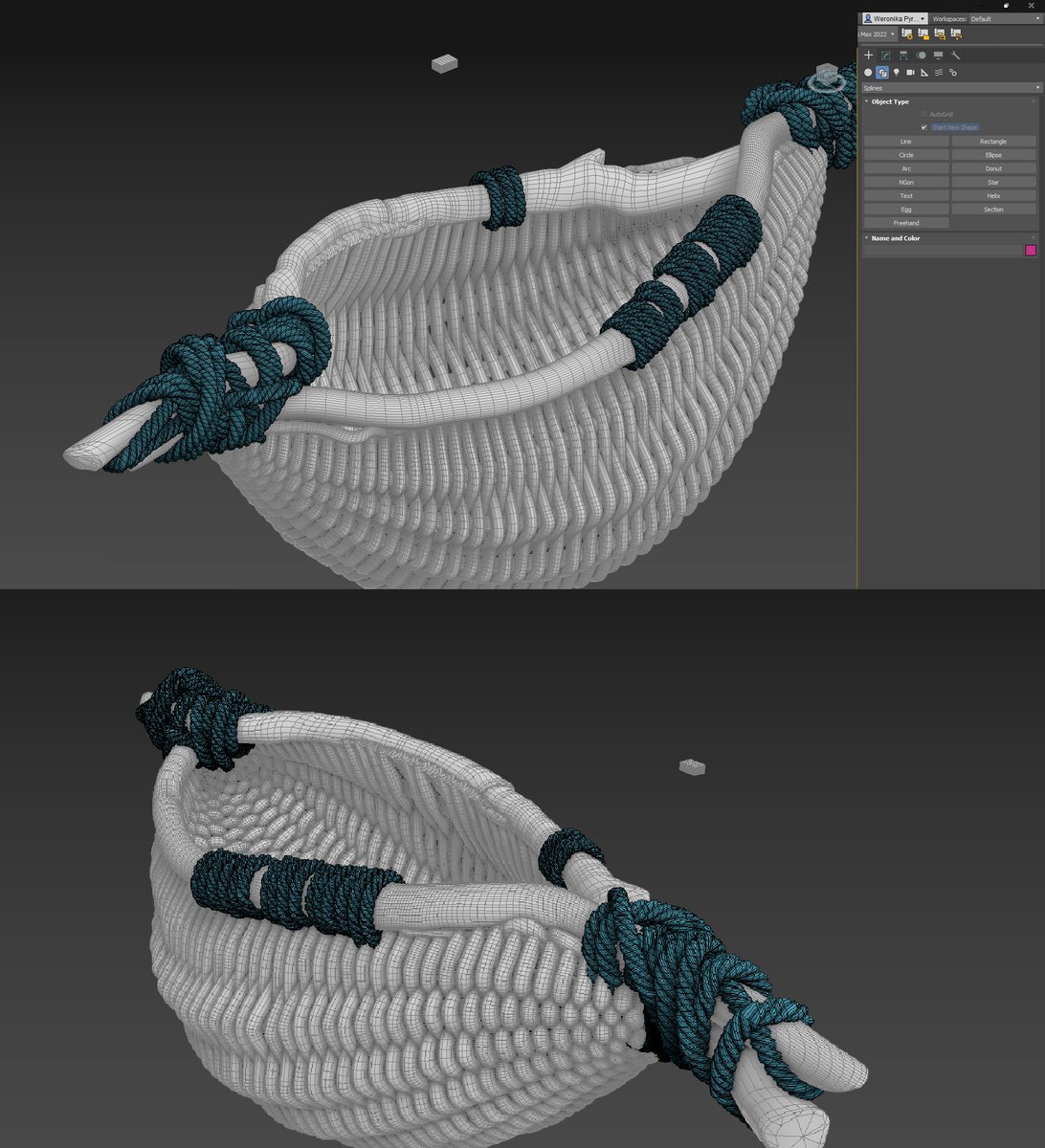
Task: Click the Helix spline button
Action: click(993, 196)
